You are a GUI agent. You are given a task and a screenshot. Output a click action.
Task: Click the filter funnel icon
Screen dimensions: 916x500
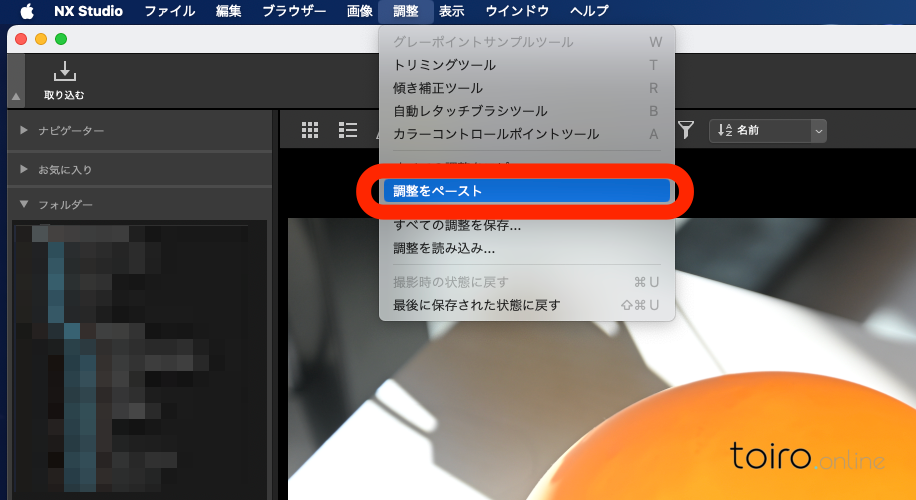pyautogui.click(x=686, y=130)
